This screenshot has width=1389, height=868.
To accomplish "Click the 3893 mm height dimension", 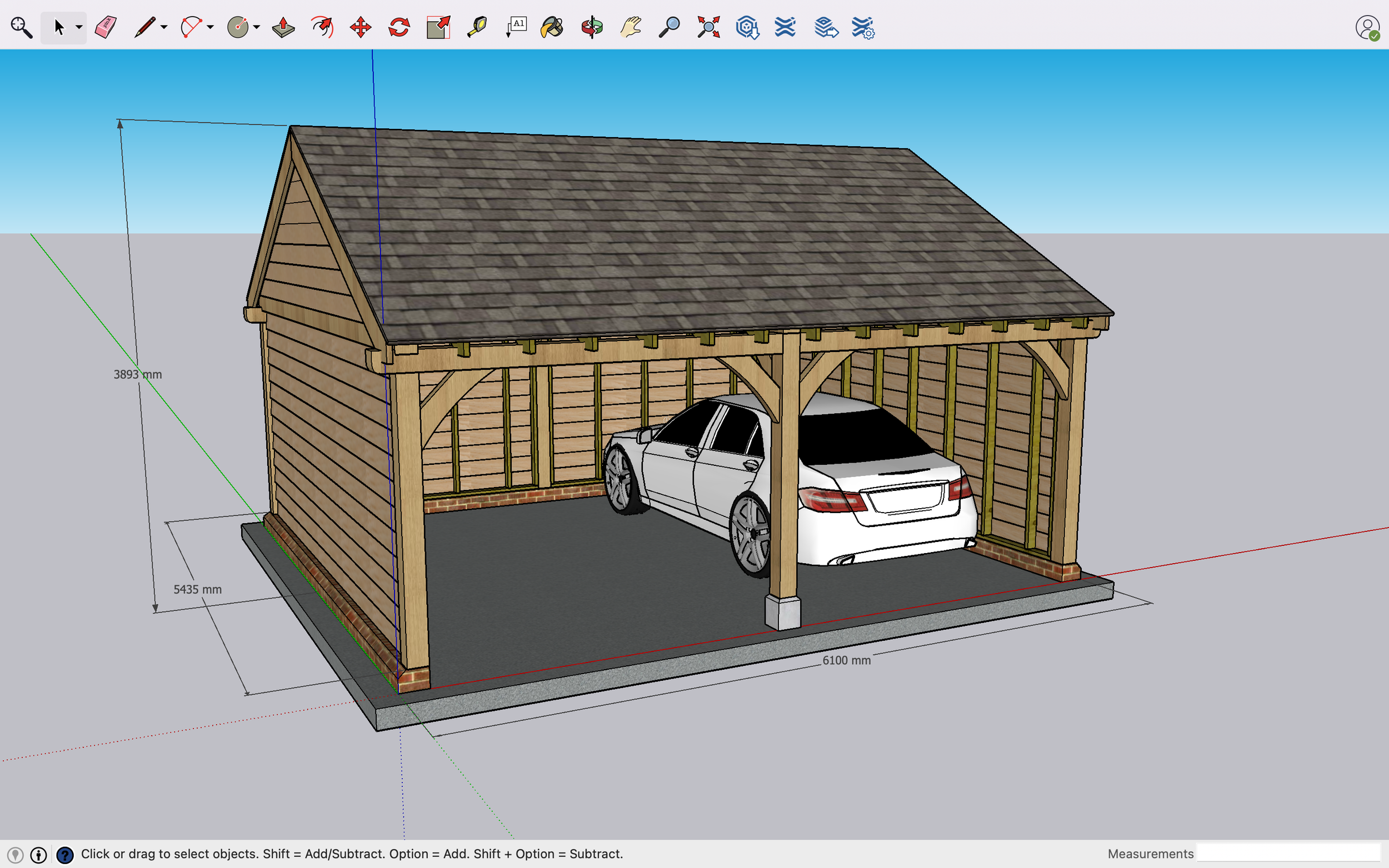I will pyautogui.click(x=138, y=374).
